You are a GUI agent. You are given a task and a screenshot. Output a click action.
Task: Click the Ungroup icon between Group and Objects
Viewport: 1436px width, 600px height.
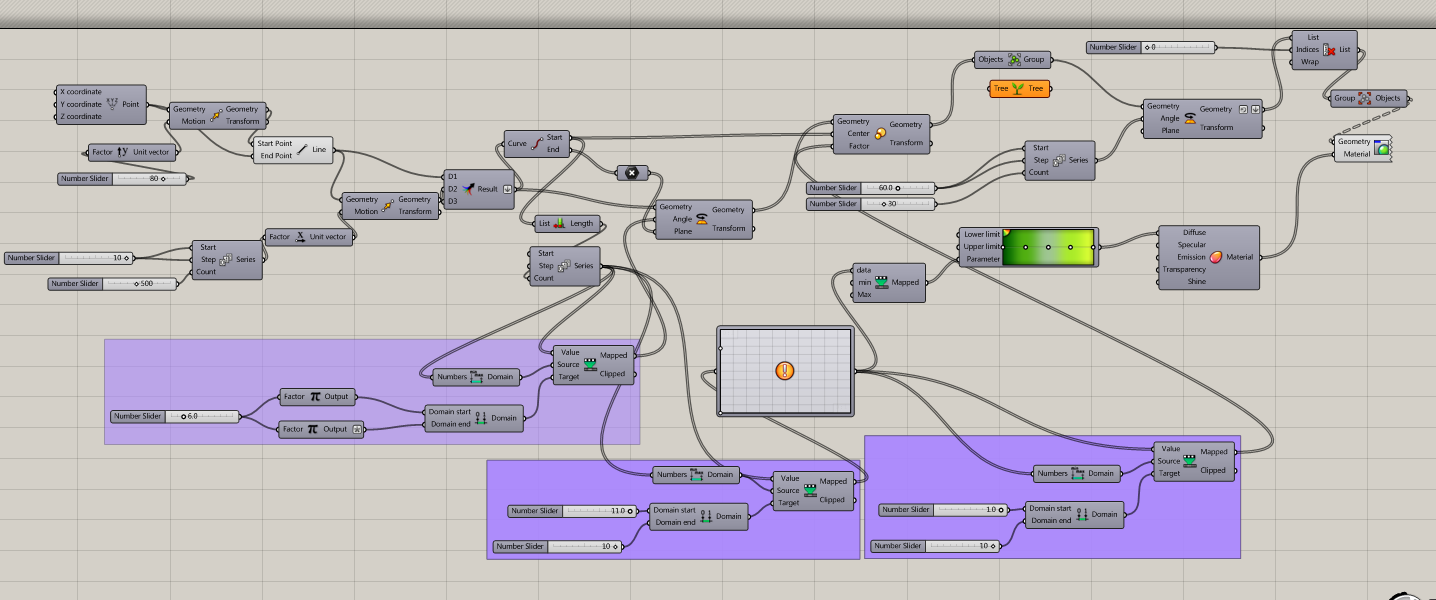[x=1365, y=98]
